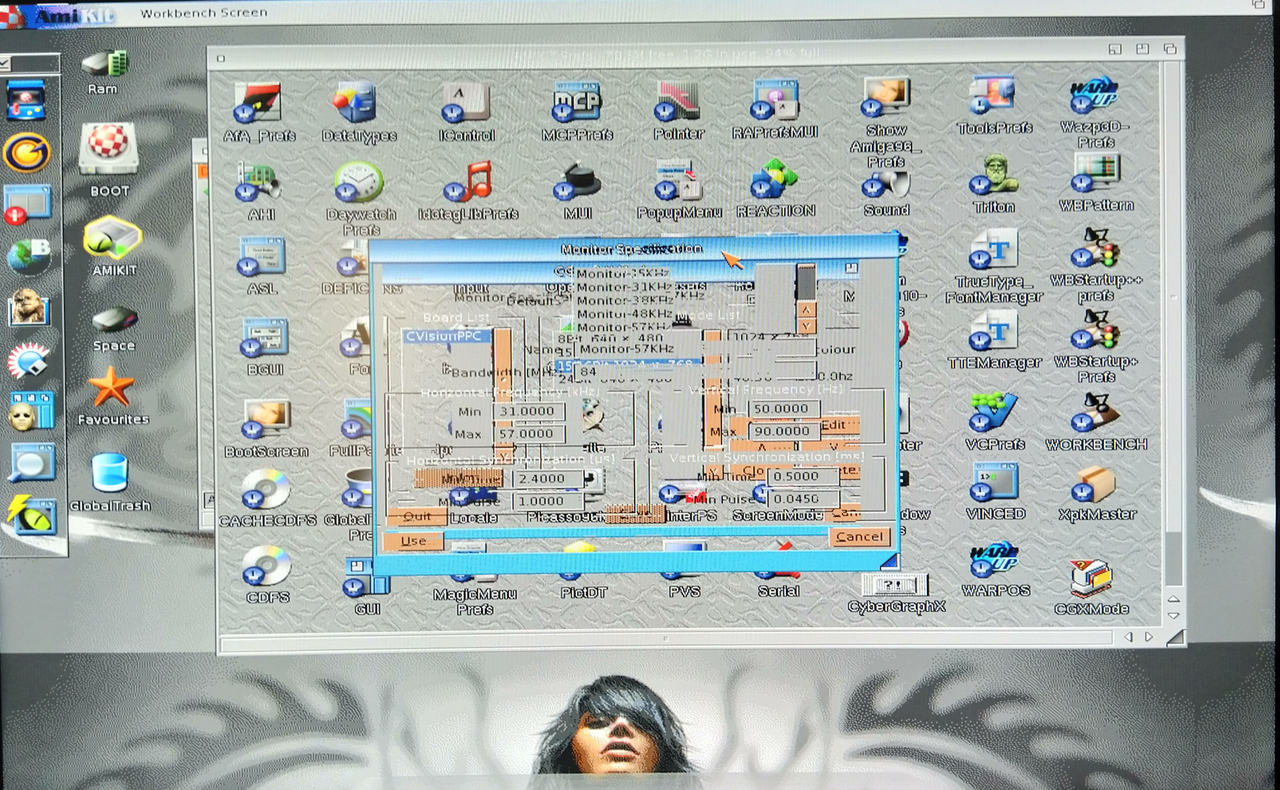Viewport: 1280px width, 790px height.
Task: Open the WBStartup++ prefs icon
Action: tap(1096, 250)
